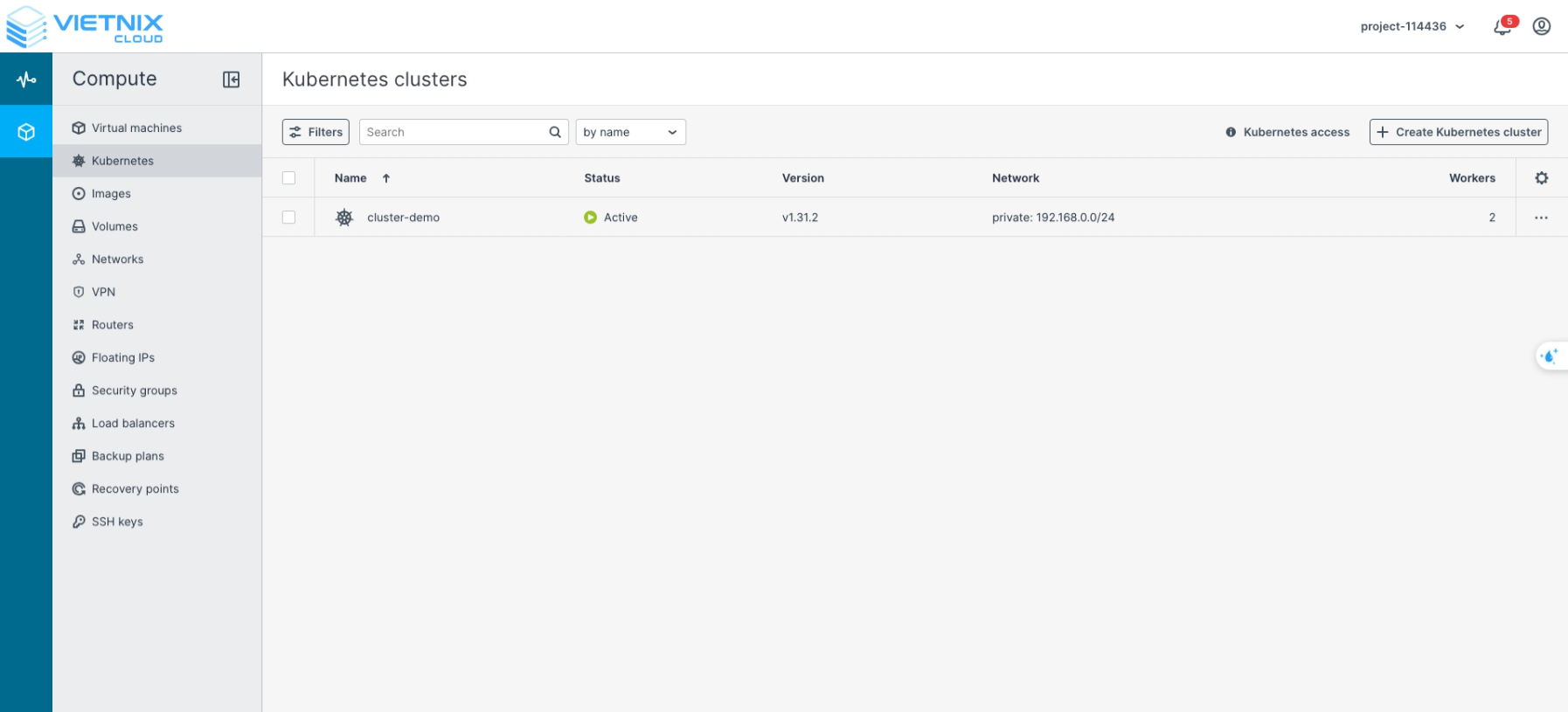Collapse the Compute sidebar panel

tap(231, 79)
